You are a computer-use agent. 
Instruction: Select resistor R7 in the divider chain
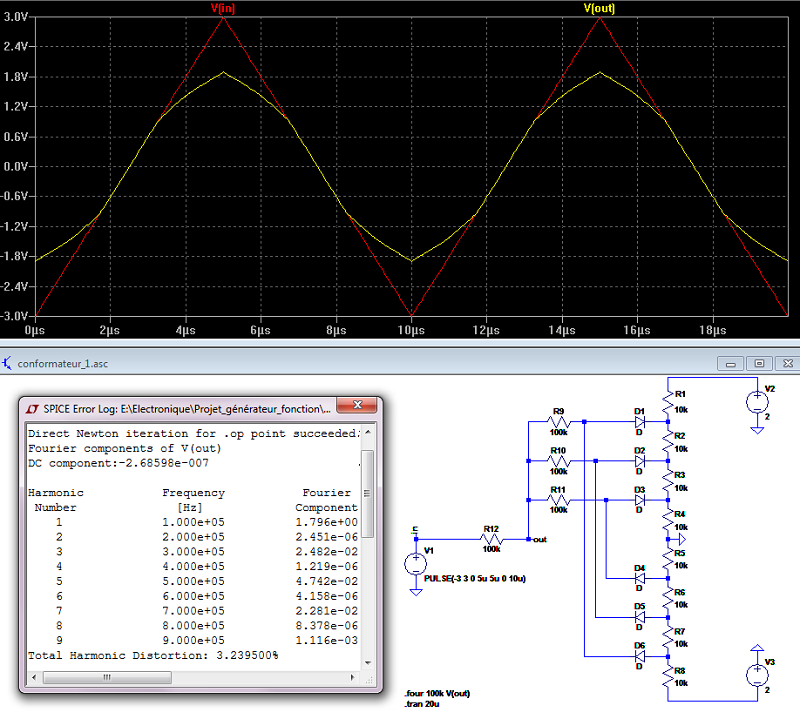[668, 637]
